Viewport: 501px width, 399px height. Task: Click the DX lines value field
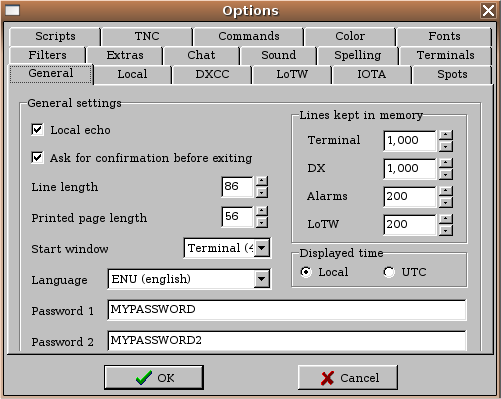410,169
